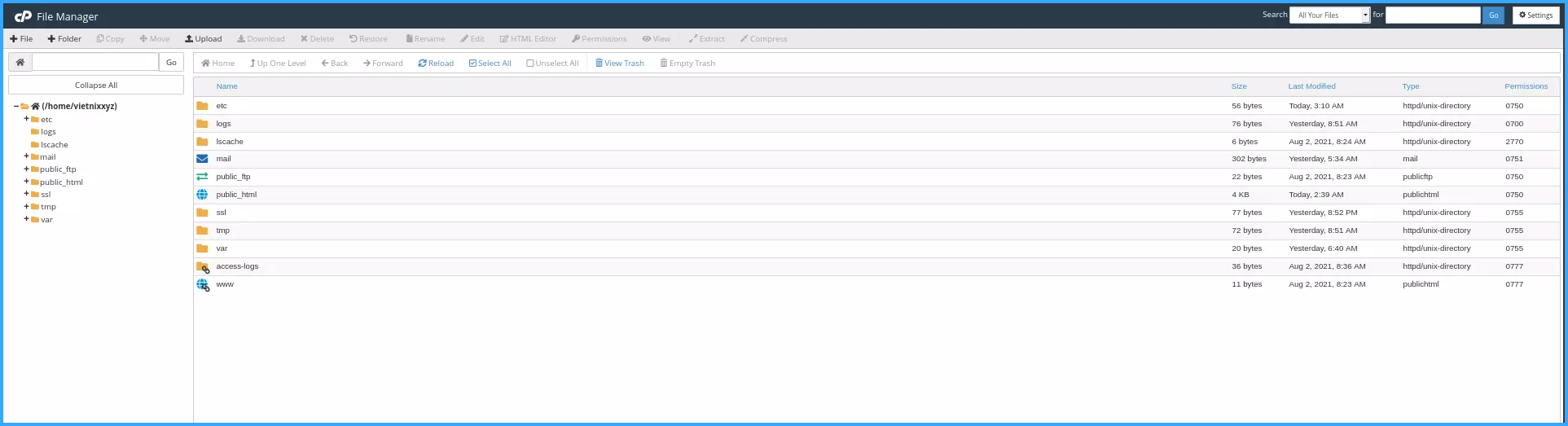Click the Delete toolbar button

317,39
